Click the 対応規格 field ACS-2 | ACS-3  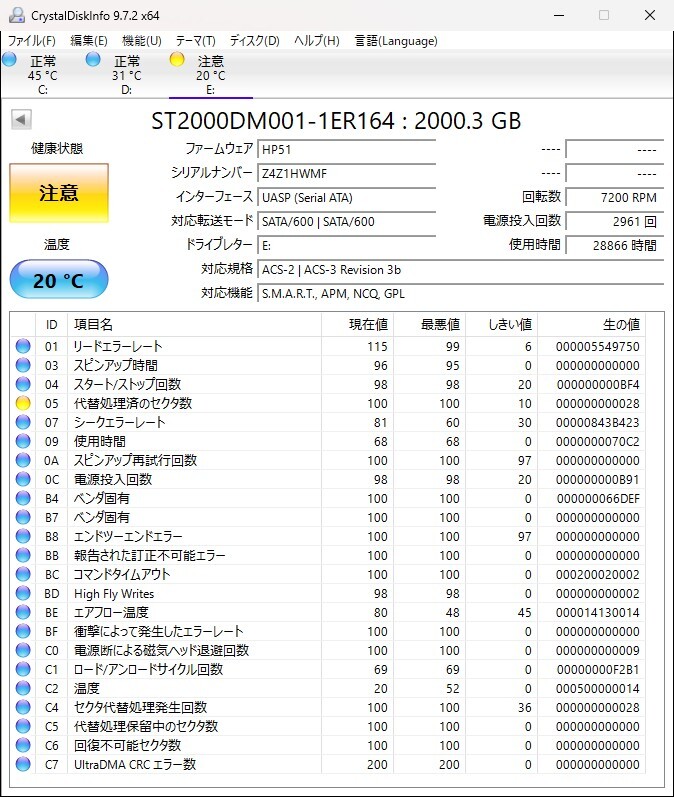click(461, 269)
